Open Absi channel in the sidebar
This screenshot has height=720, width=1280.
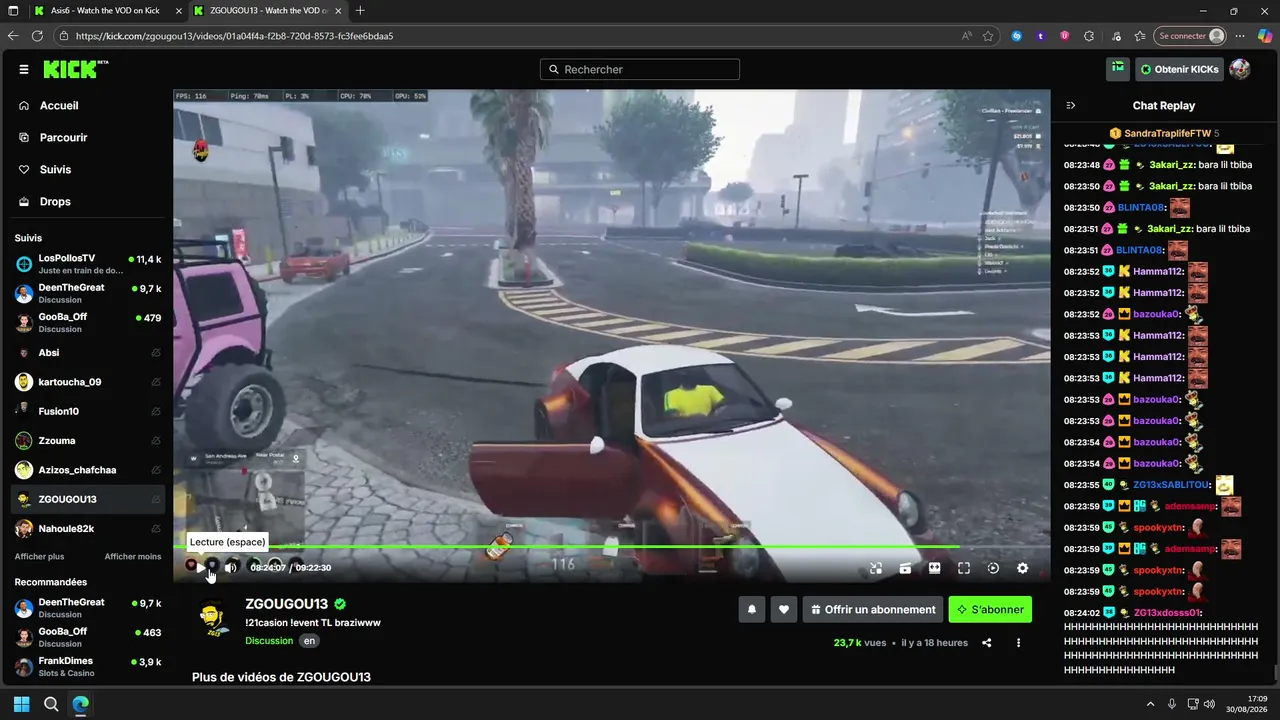(x=88, y=353)
